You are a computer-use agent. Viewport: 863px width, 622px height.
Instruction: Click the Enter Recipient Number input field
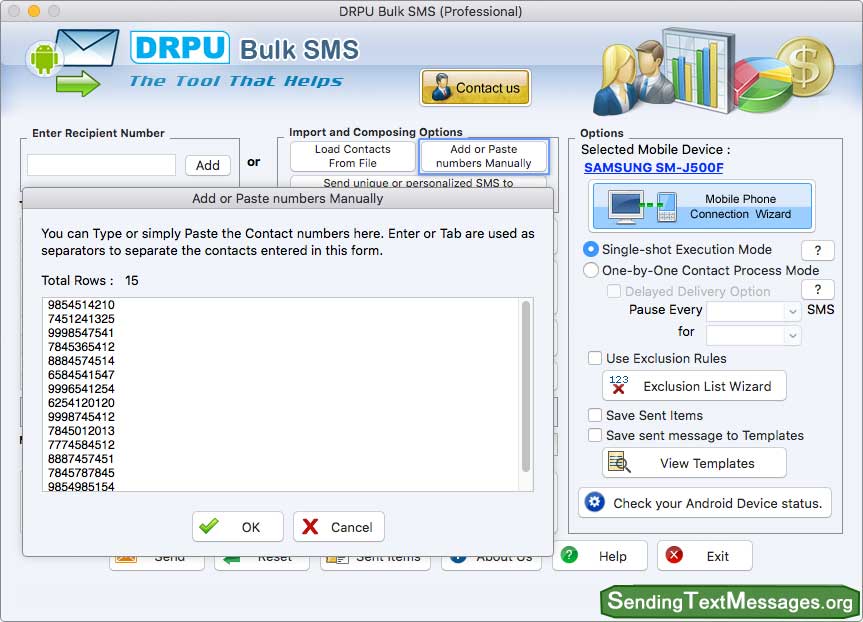click(x=101, y=165)
